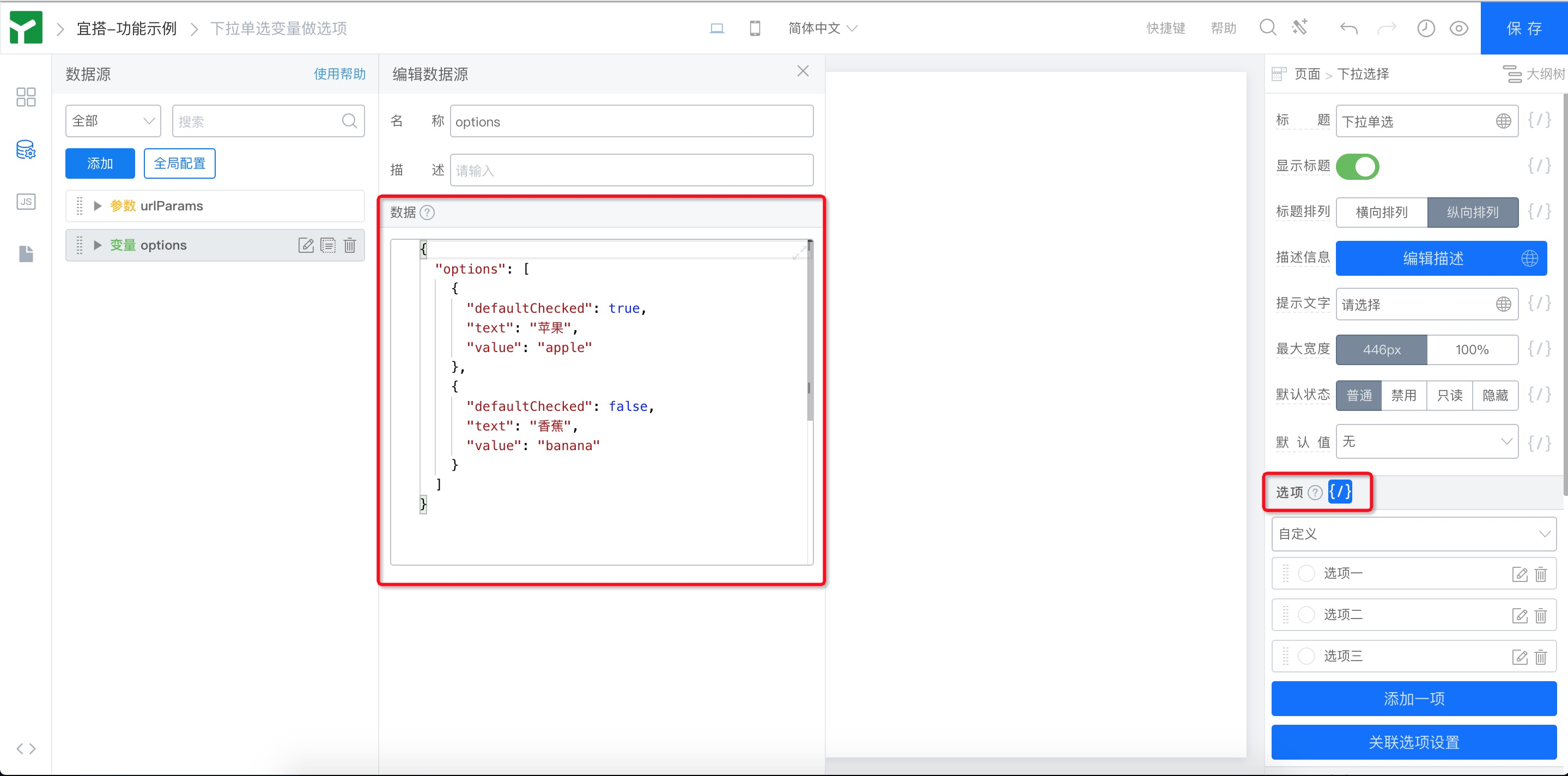Click variable binding icon next to 选项
The width and height of the screenshot is (1568, 776).
[x=1340, y=491]
